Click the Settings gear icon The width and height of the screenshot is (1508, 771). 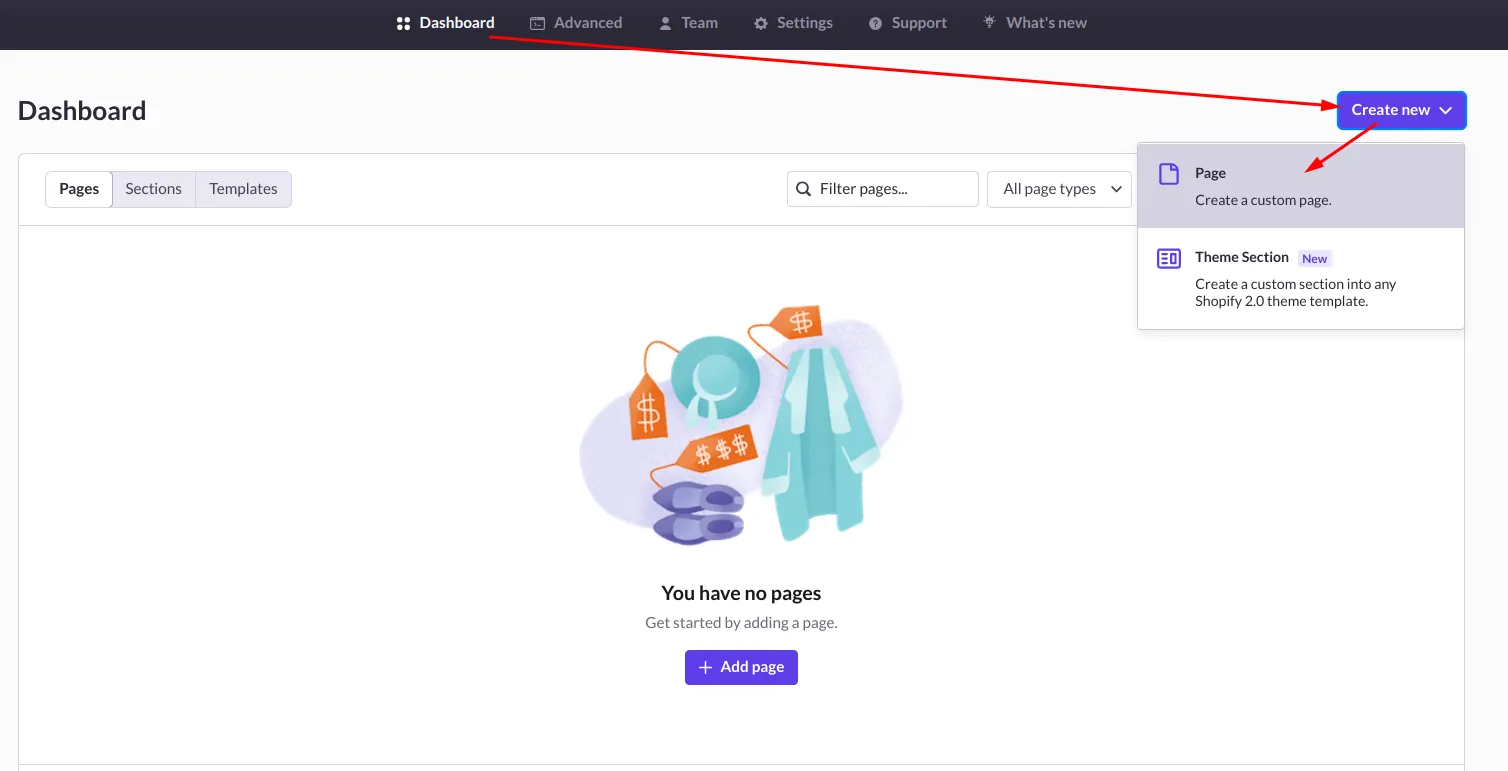click(x=761, y=23)
